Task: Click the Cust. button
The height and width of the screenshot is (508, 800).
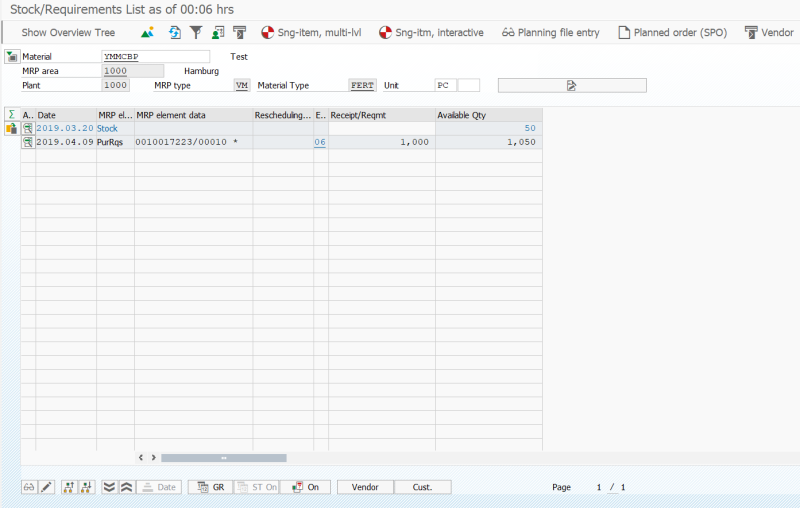Action: 422,487
